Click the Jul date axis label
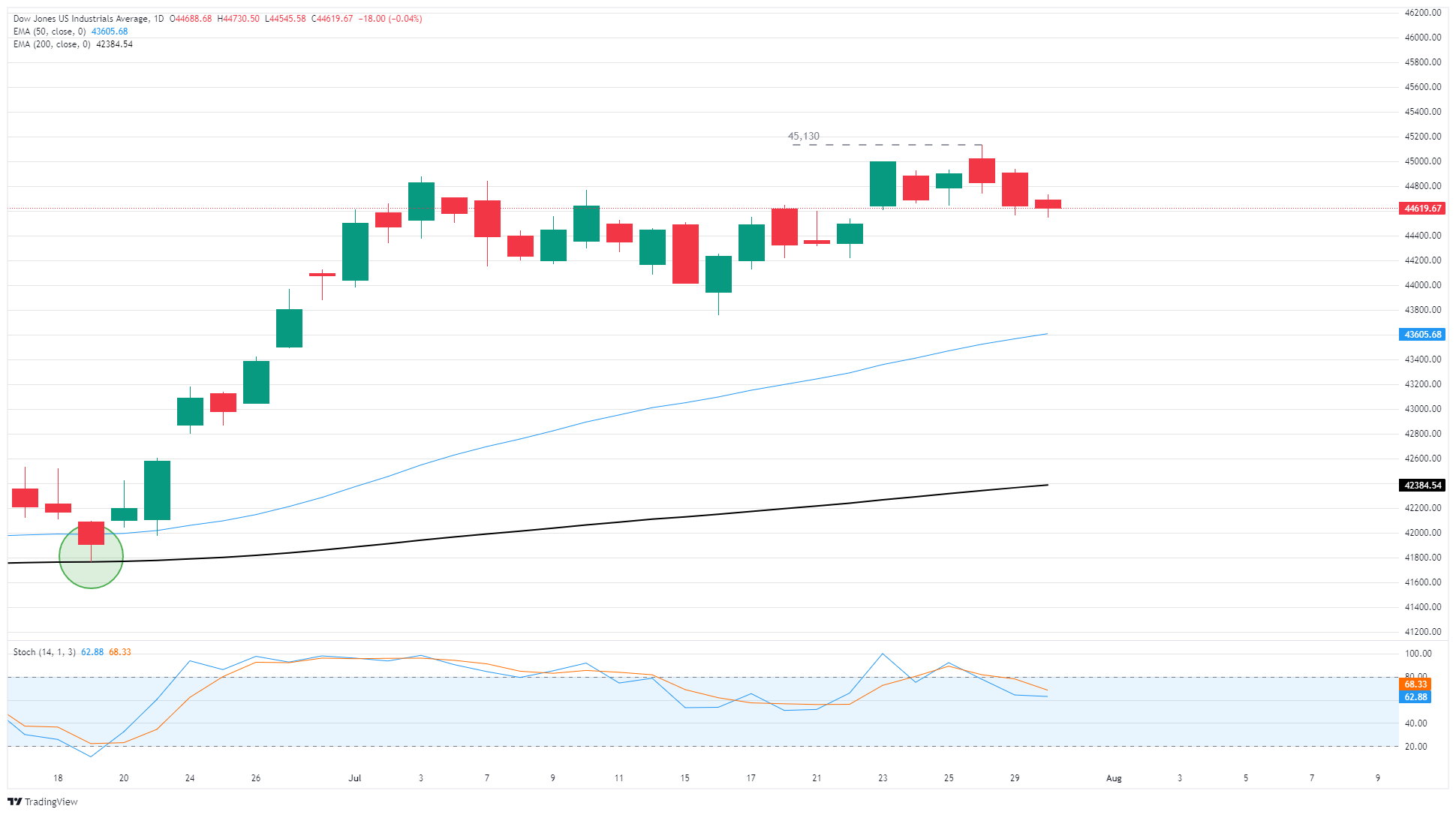Viewport: 1456px width, 815px height. (x=355, y=778)
